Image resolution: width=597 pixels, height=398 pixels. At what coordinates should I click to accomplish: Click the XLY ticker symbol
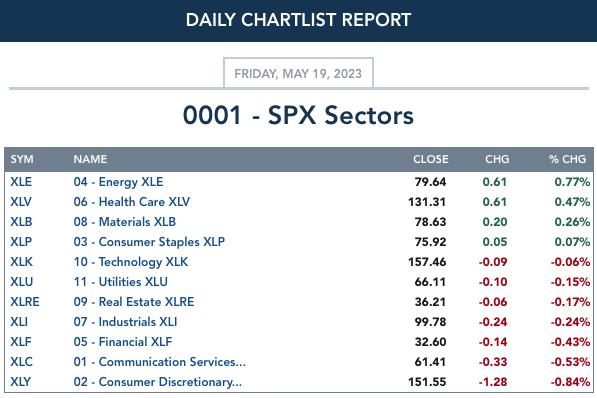click(21, 382)
